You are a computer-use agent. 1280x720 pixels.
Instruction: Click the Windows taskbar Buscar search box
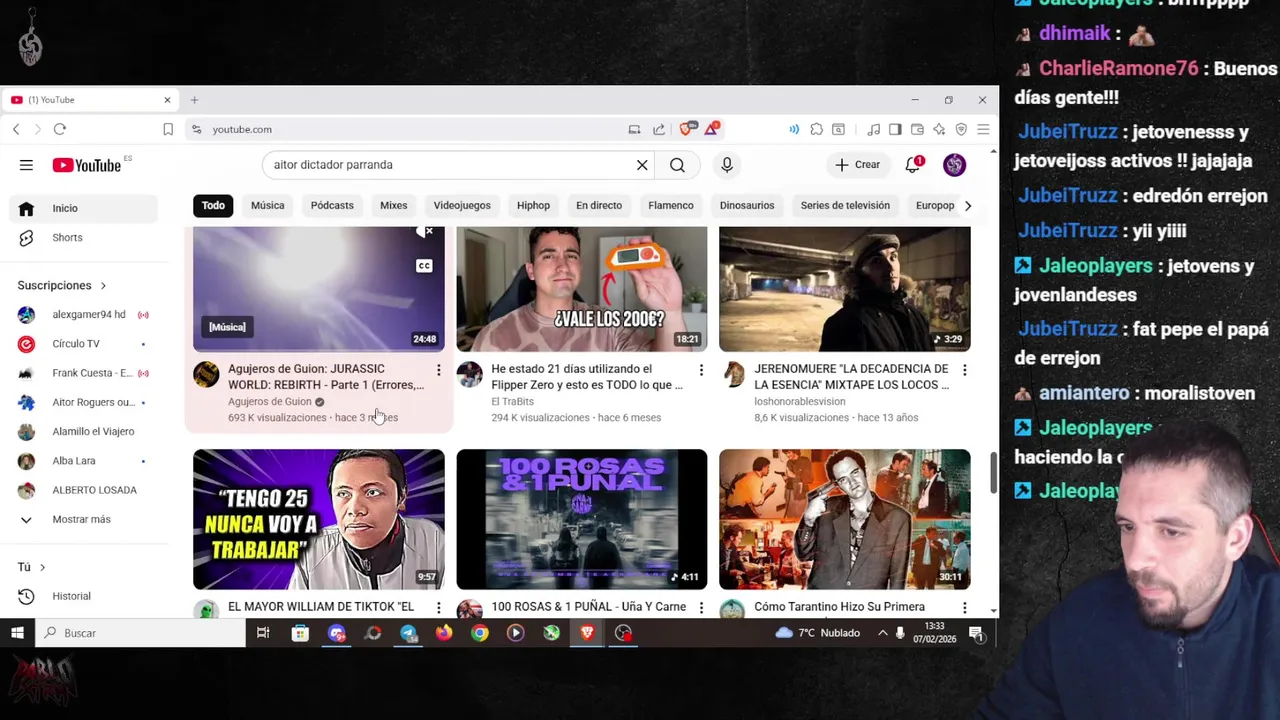(x=140, y=633)
